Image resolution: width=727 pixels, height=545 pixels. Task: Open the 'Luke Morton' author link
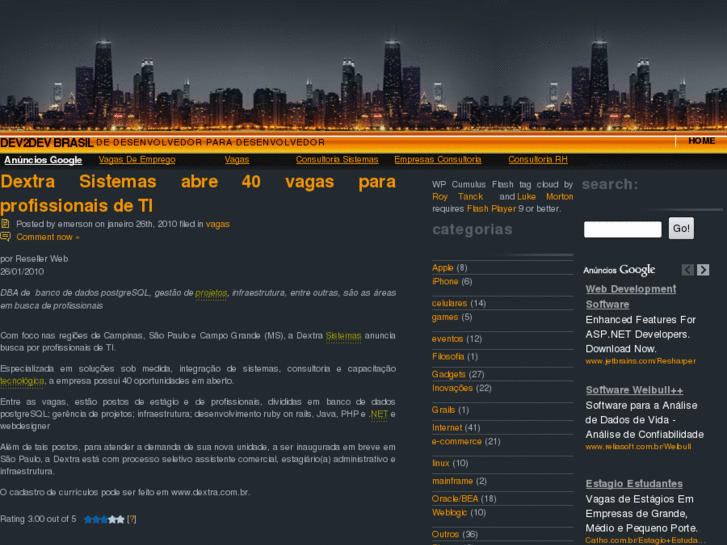click(545, 197)
